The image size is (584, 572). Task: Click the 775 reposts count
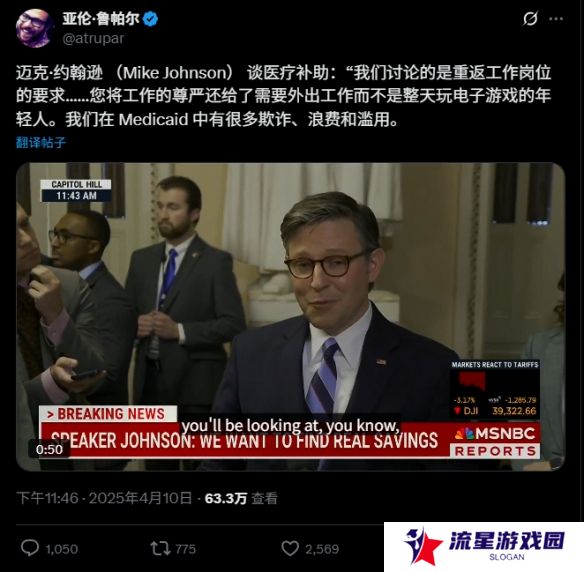[185, 549]
